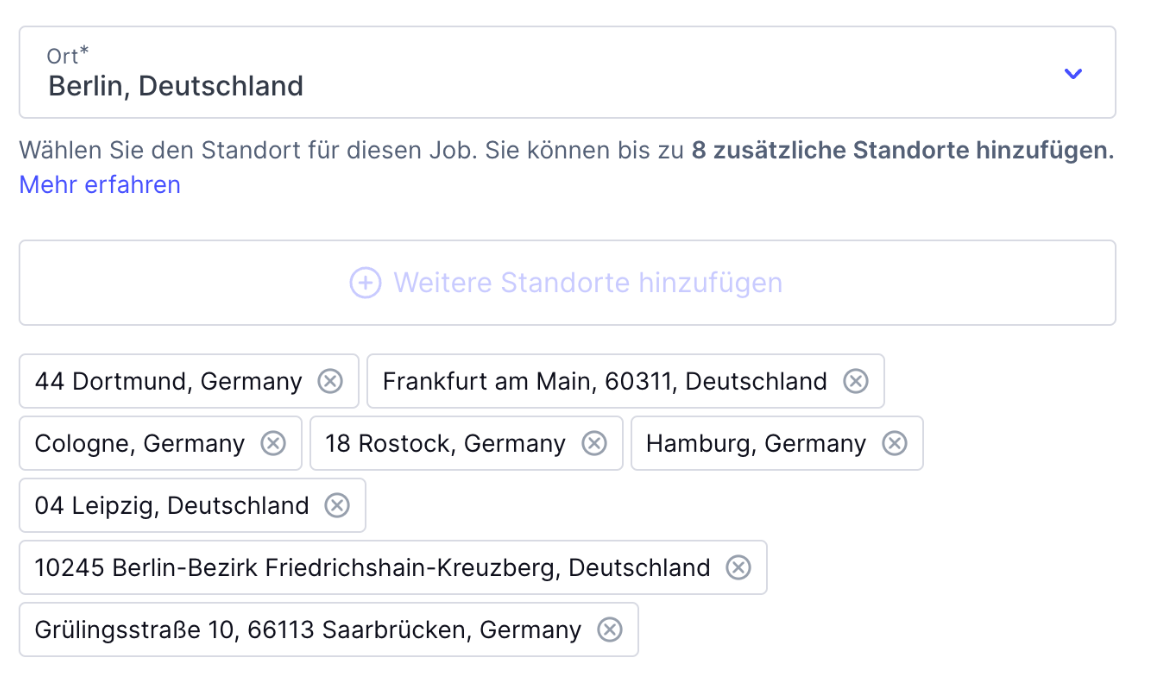This screenshot has width=1157, height=676.
Task: Click the Frankfurt am Main chip text
Action: click(604, 381)
